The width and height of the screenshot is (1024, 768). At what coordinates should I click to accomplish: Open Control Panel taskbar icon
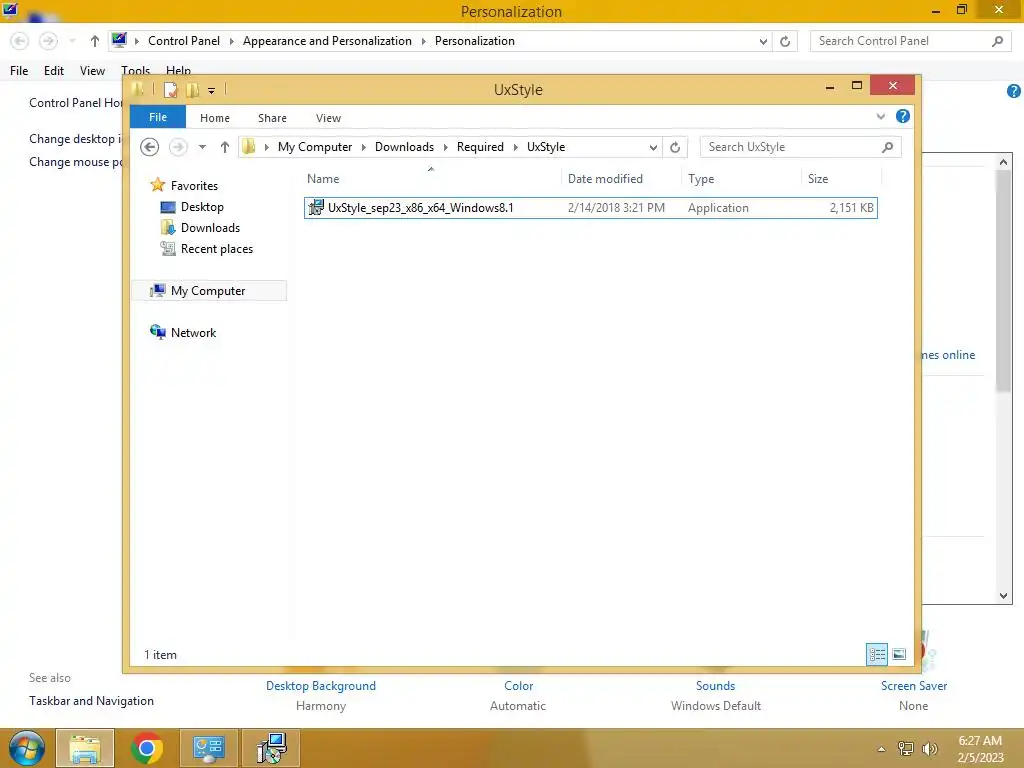208,748
